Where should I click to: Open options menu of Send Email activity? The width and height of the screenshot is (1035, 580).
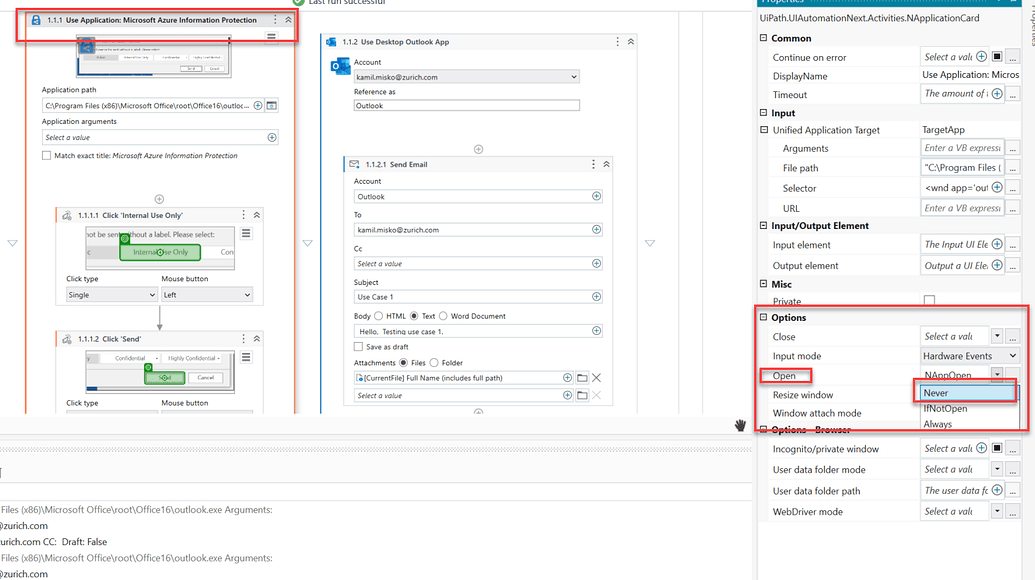593,164
